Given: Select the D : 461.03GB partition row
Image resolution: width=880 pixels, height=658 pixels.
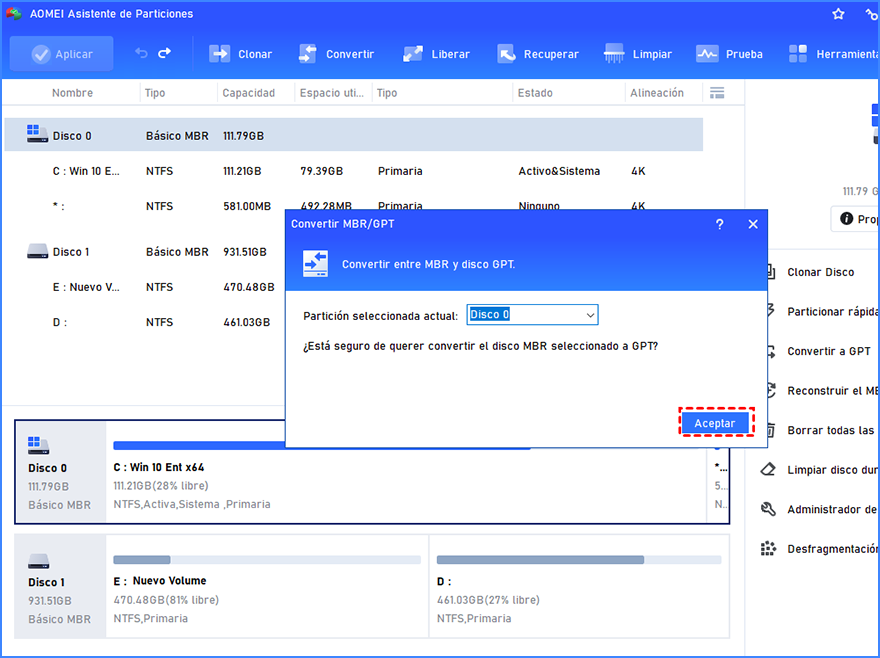Looking at the screenshot, I should click(145, 322).
